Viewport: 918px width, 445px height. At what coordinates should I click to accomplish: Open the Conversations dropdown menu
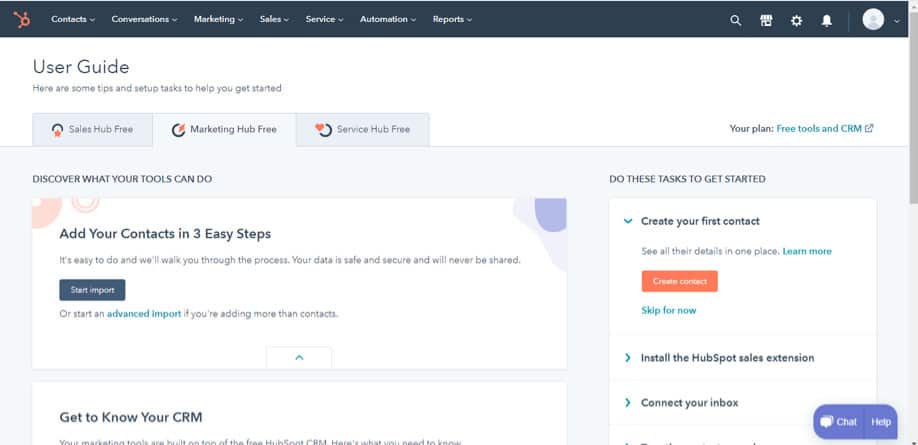point(144,19)
